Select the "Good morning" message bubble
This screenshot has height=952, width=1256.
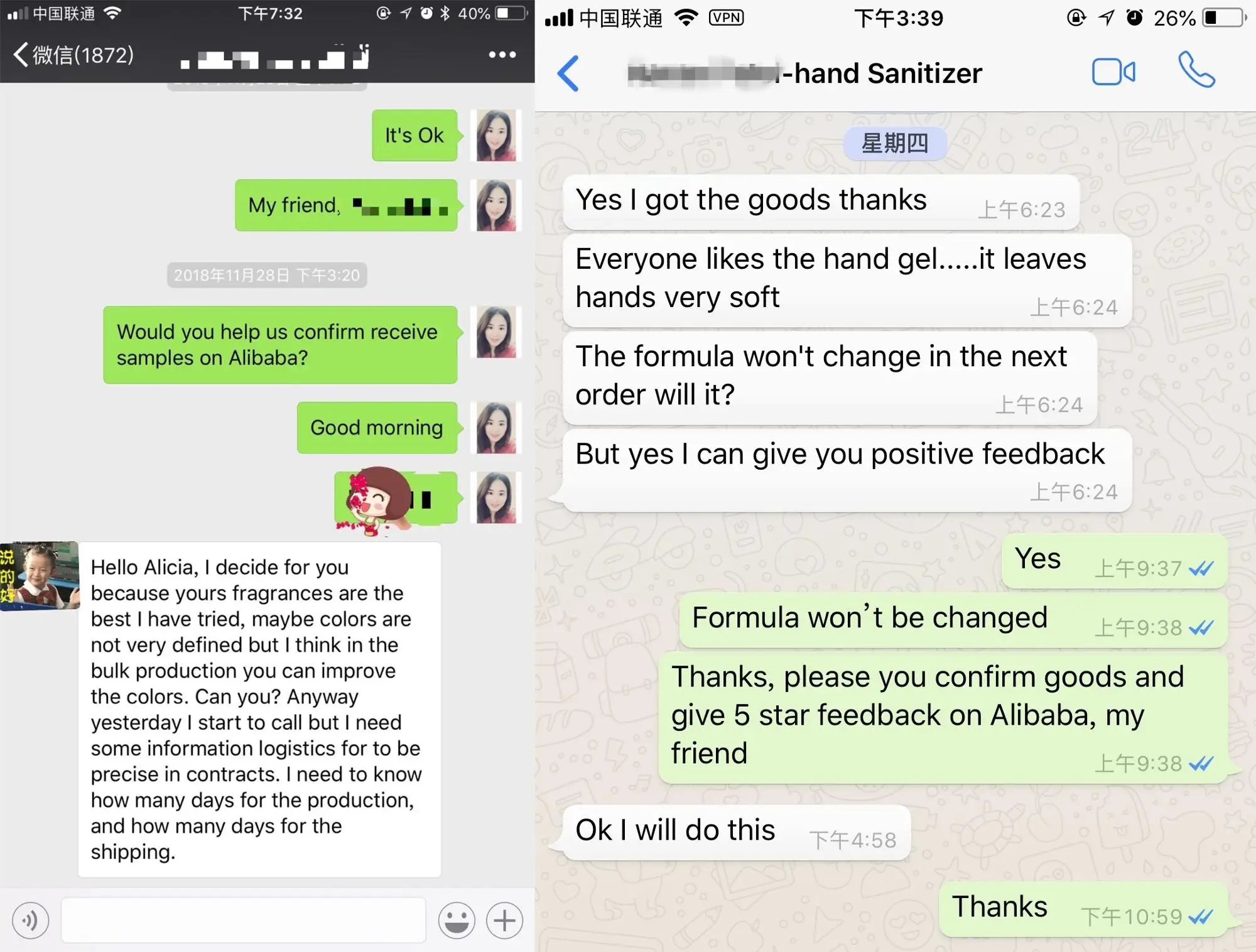pyautogui.click(x=377, y=428)
